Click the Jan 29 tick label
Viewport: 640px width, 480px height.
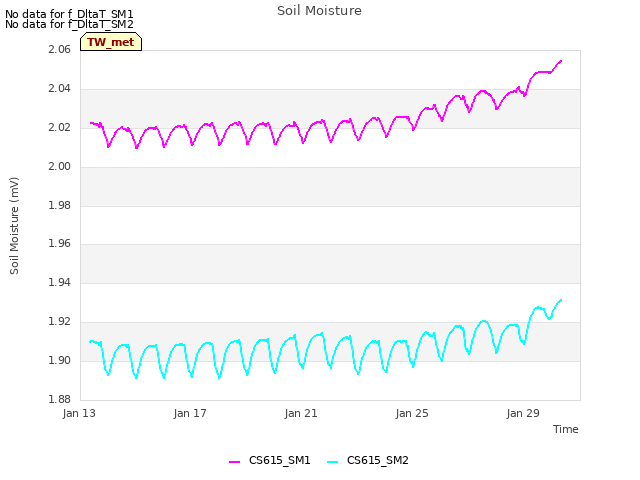(523, 413)
